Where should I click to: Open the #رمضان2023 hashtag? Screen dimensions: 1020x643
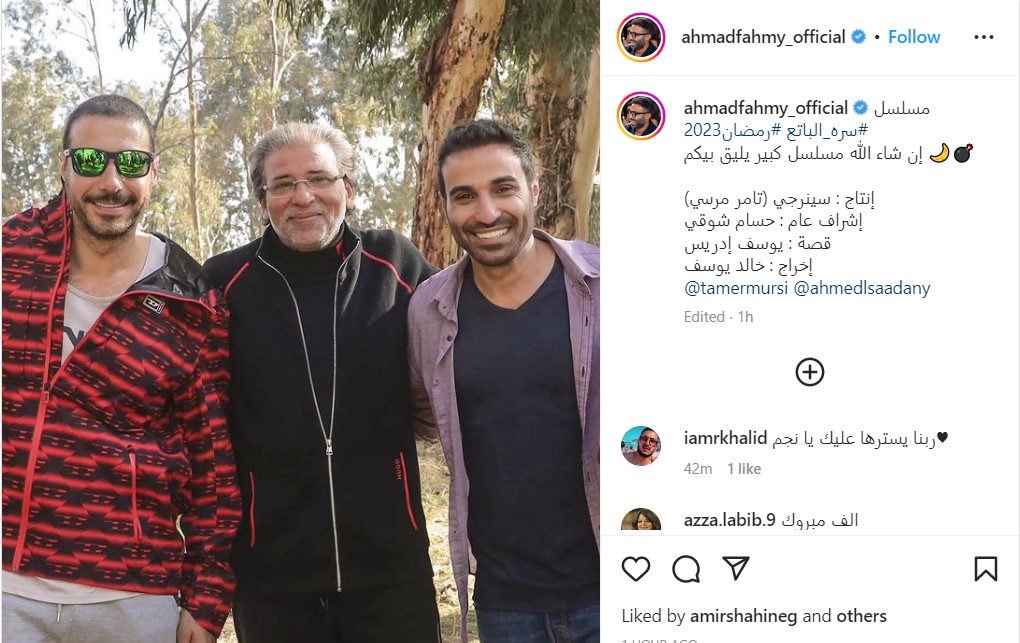pos(732,130)
